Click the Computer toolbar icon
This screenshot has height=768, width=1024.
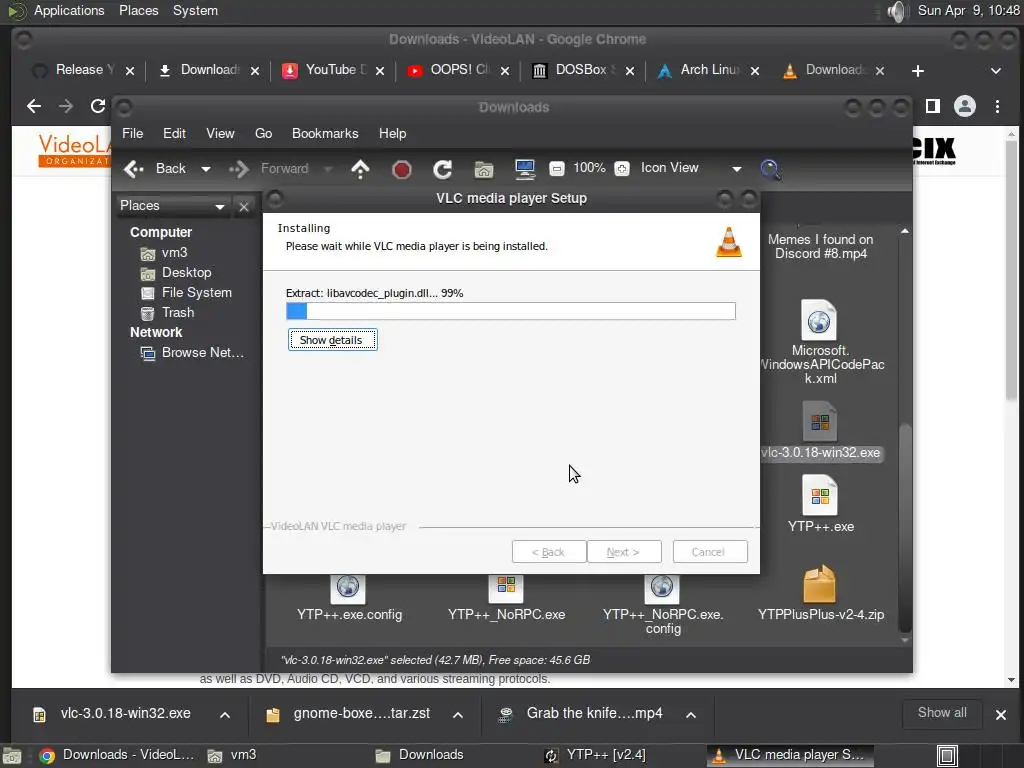(x=524, y=169)
